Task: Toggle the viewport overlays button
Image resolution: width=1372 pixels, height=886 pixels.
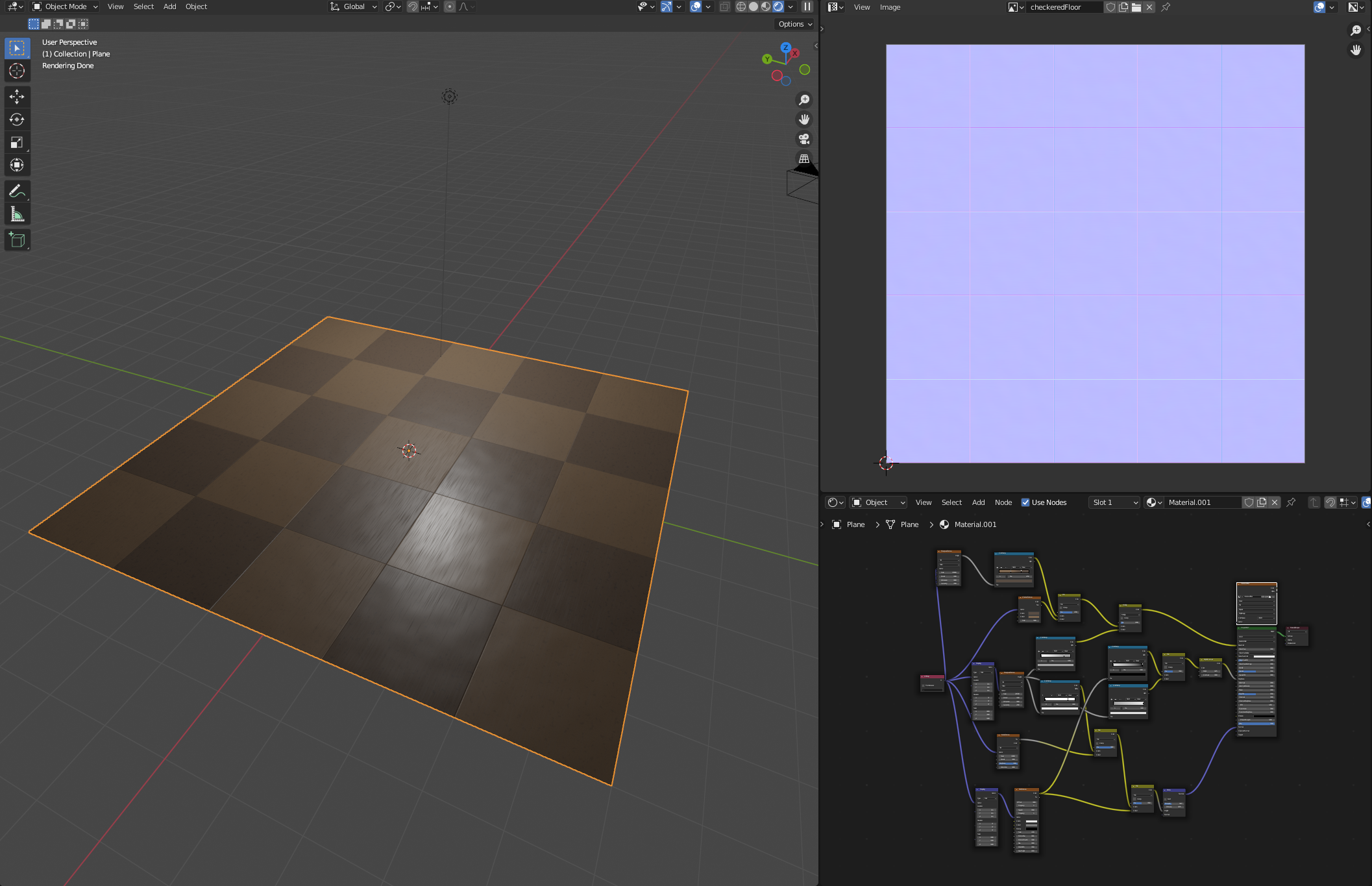Action: point(695,6)
